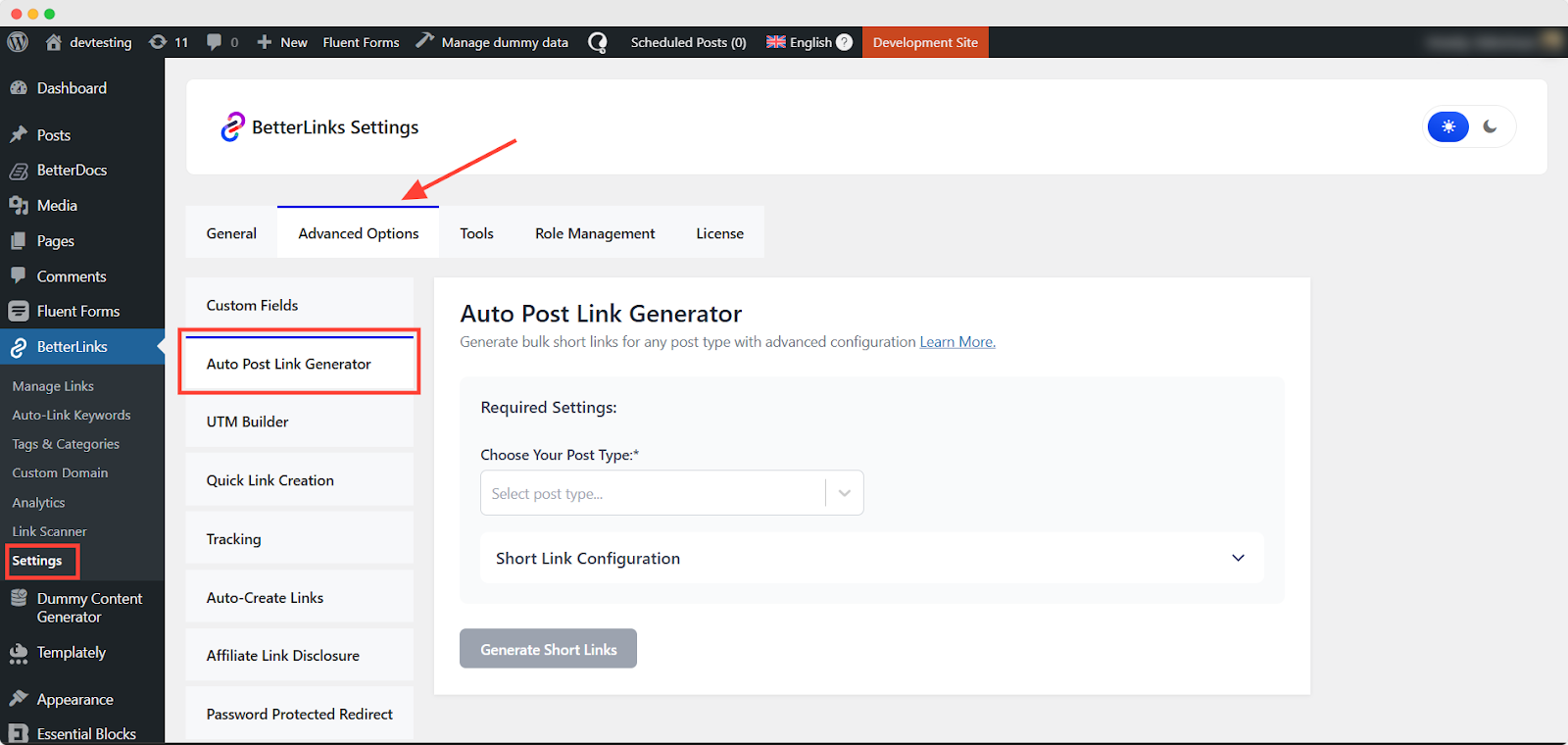Screen dimensions: 1568x745
Task: Click New in admin bar
Action: click(294, 42)
